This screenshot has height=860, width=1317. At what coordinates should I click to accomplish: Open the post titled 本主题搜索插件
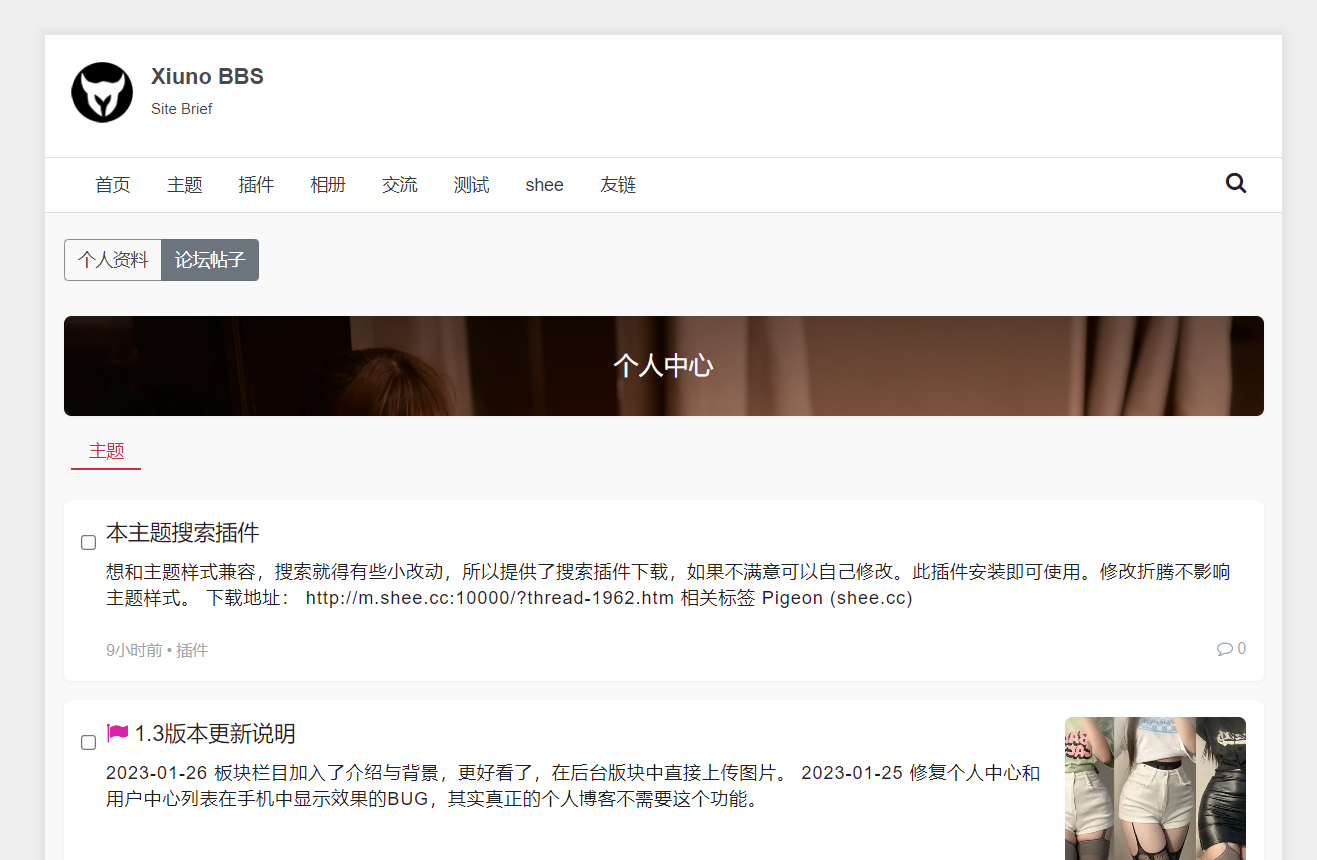[x=183, y=532]
